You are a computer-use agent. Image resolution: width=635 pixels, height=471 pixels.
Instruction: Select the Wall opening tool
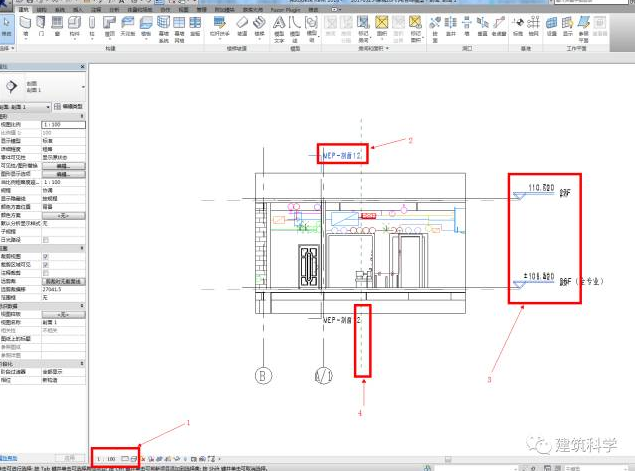pyautogui.click(x=467, y=26)
